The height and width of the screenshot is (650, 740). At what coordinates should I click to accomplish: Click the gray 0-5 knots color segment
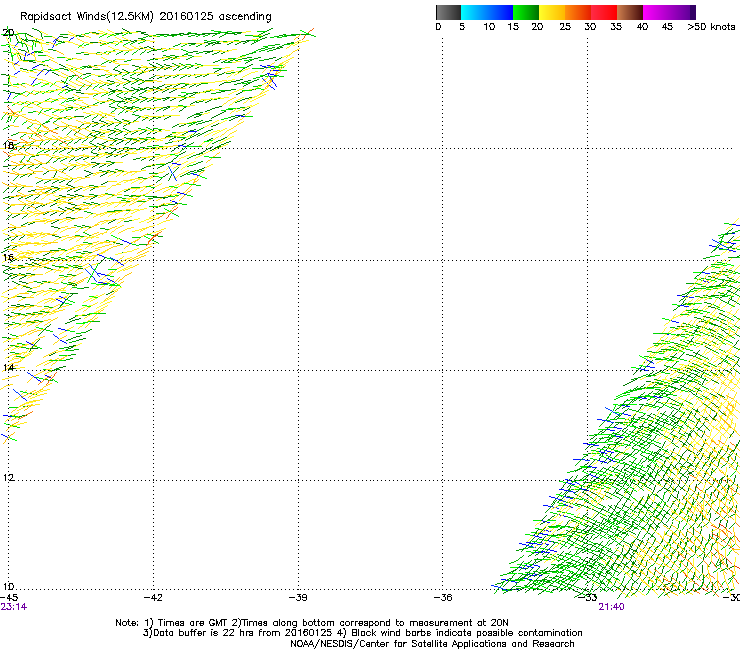448,12
